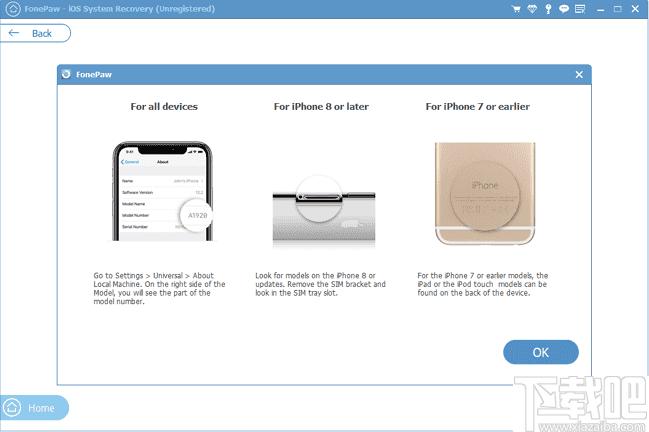
Task: Click the house icon on the Home button
Action: [x=12, y=407]
